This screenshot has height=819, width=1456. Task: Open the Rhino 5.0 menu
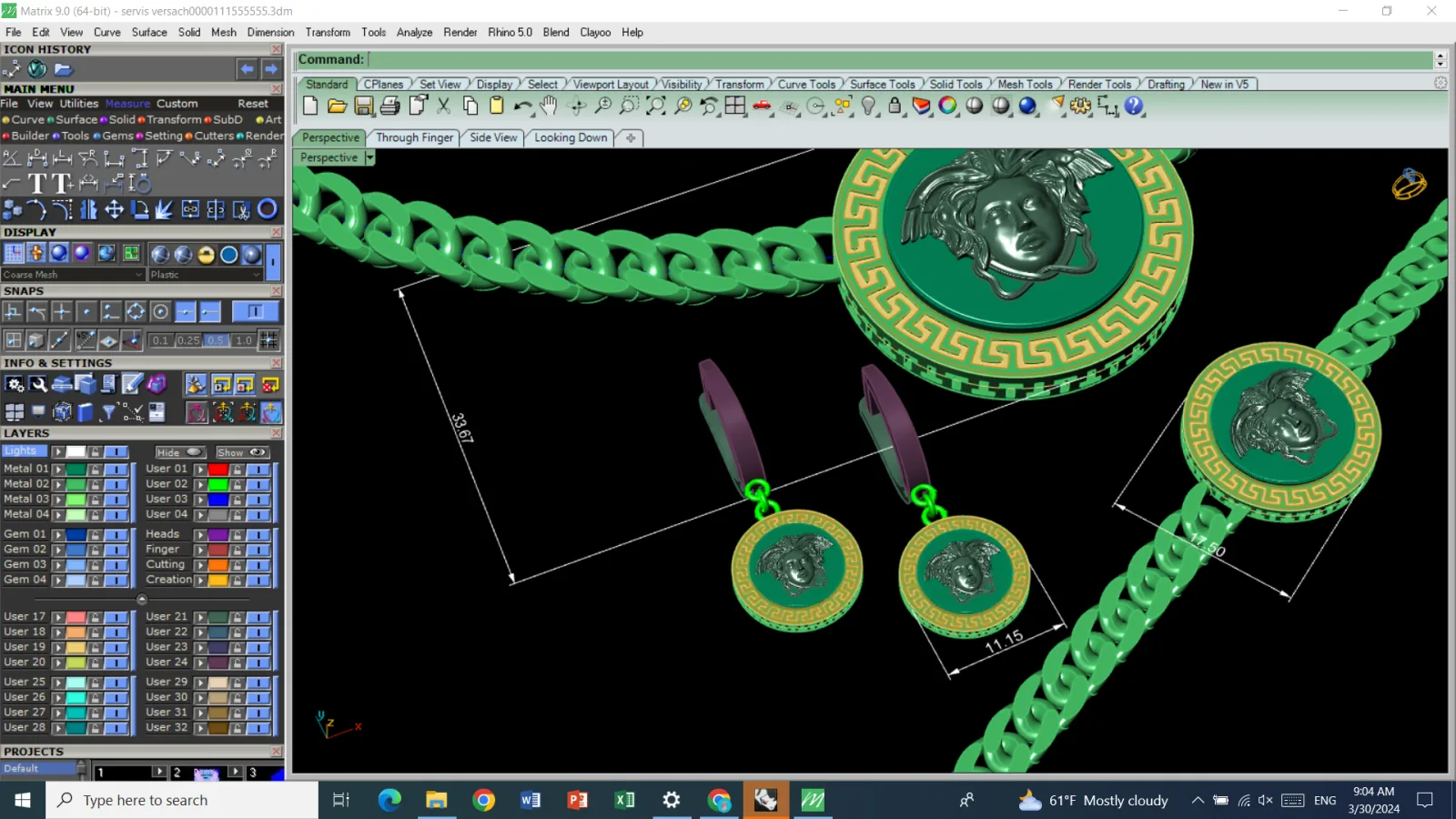point(510,33)
